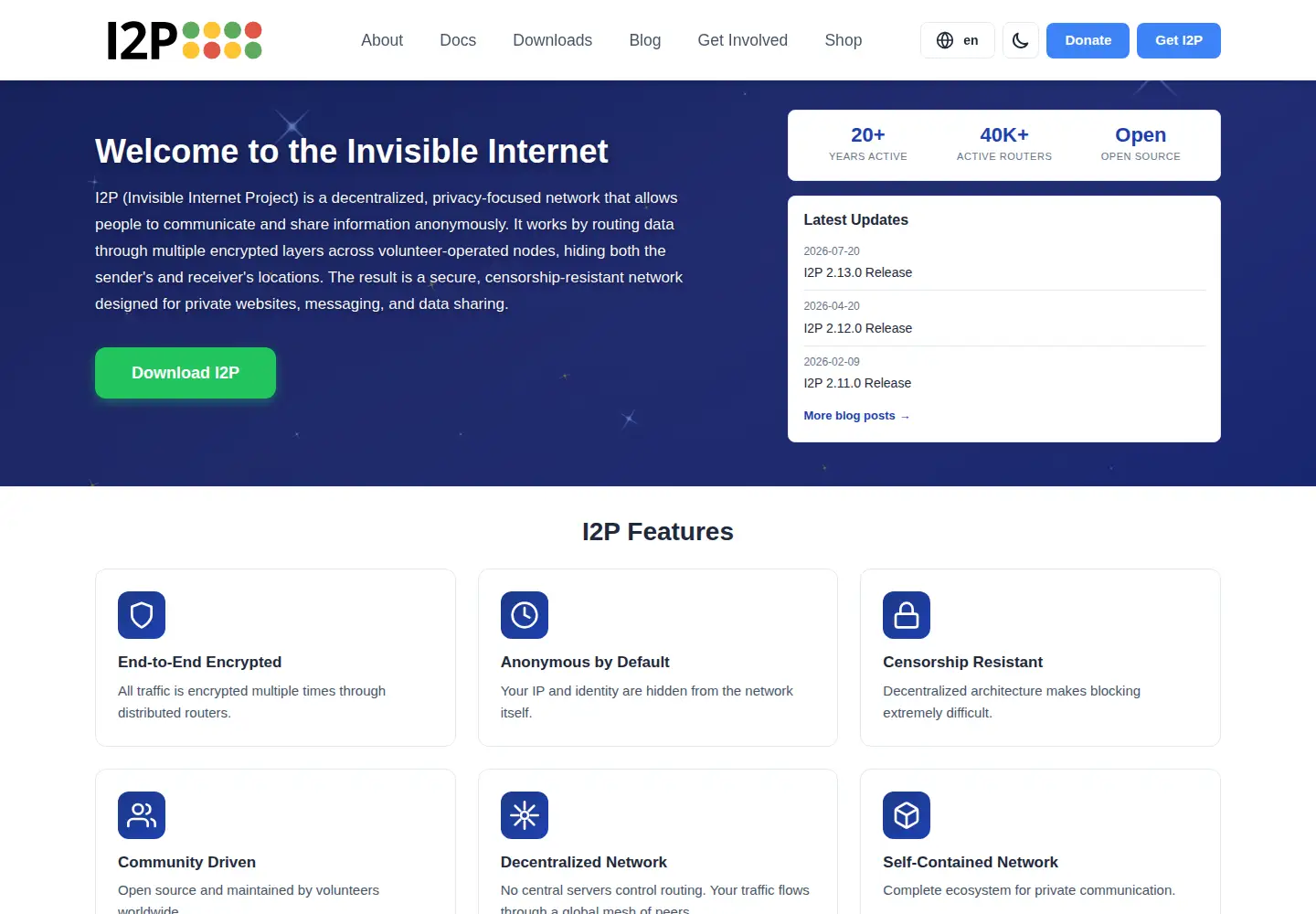Screen dimensions: 1316x914
Task: Click the 2026-04-20 date text
Action: point(832,306)
